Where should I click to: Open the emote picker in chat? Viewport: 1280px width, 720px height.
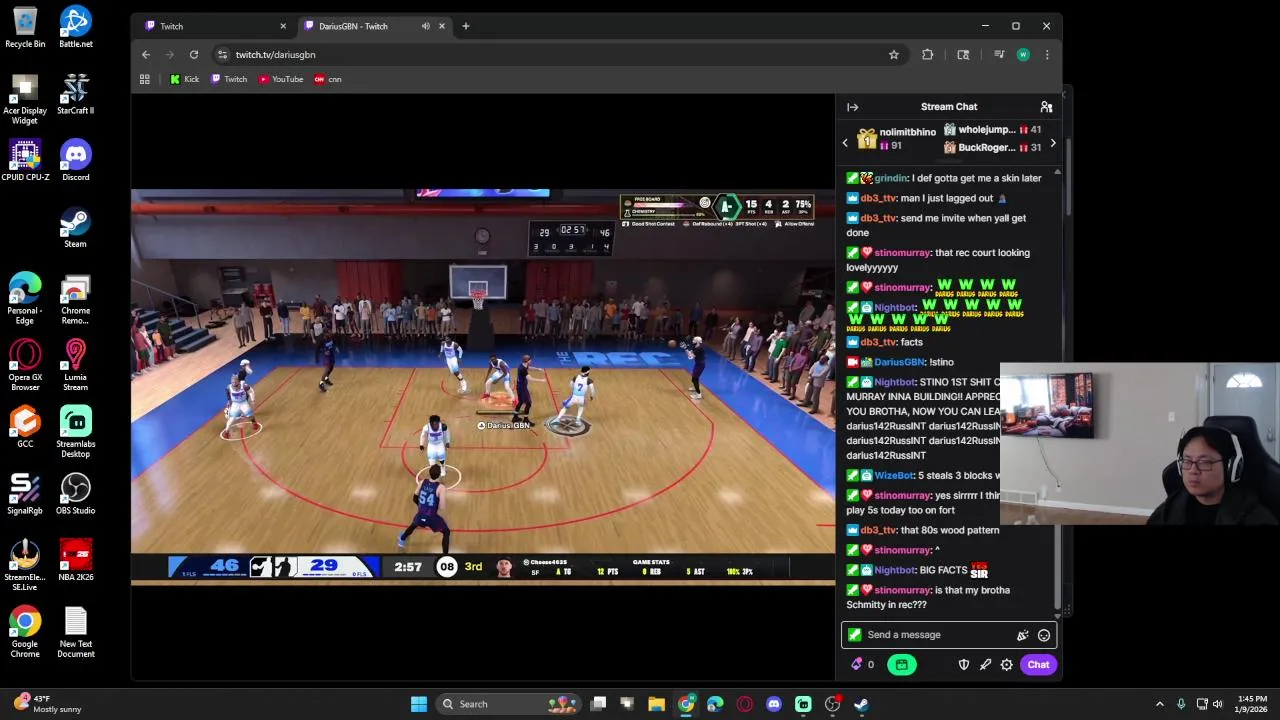[1044, 635]
